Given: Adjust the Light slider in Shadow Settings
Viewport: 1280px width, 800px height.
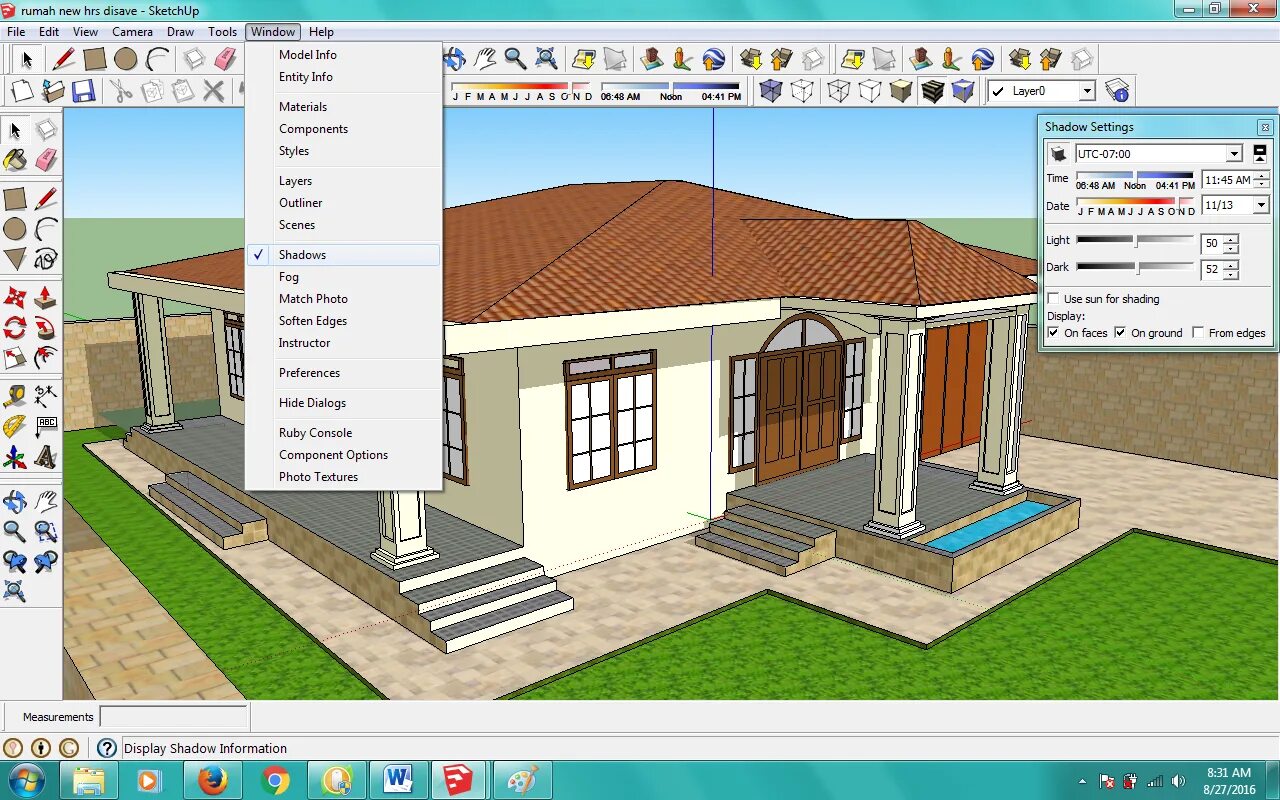Looking at the screenshot, I should click(x=1135, y=241).
